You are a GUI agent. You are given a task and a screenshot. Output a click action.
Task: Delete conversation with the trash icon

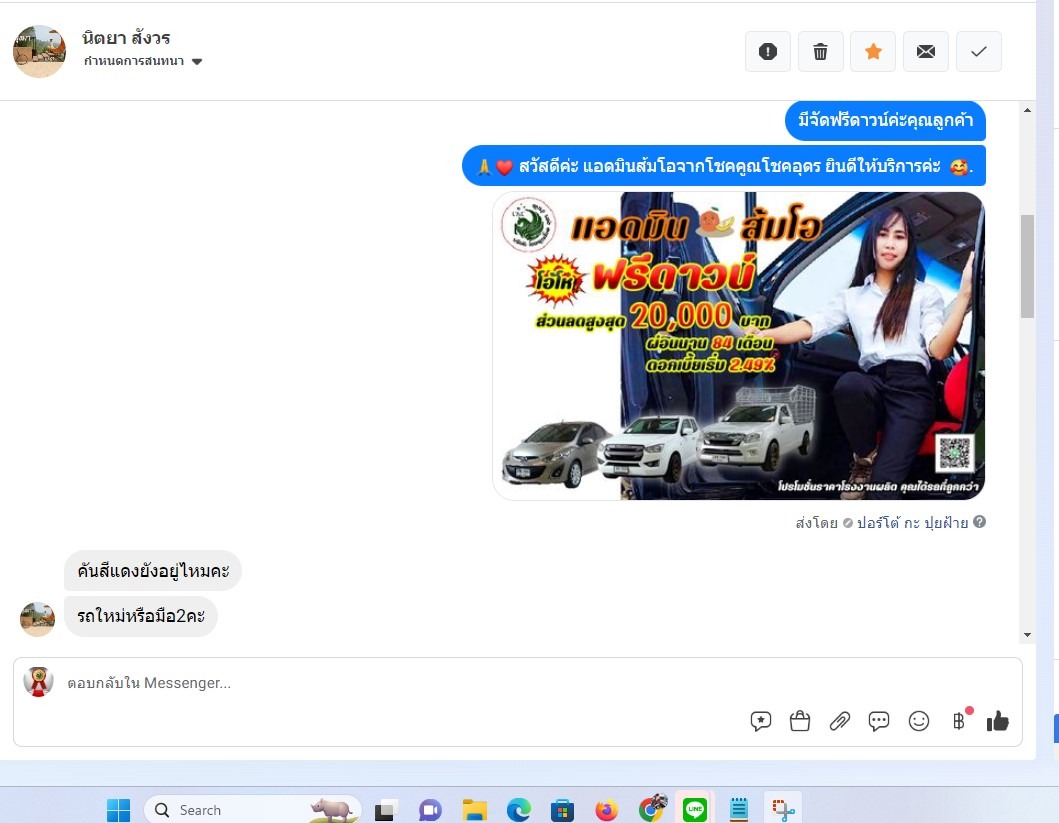[821, 52]
